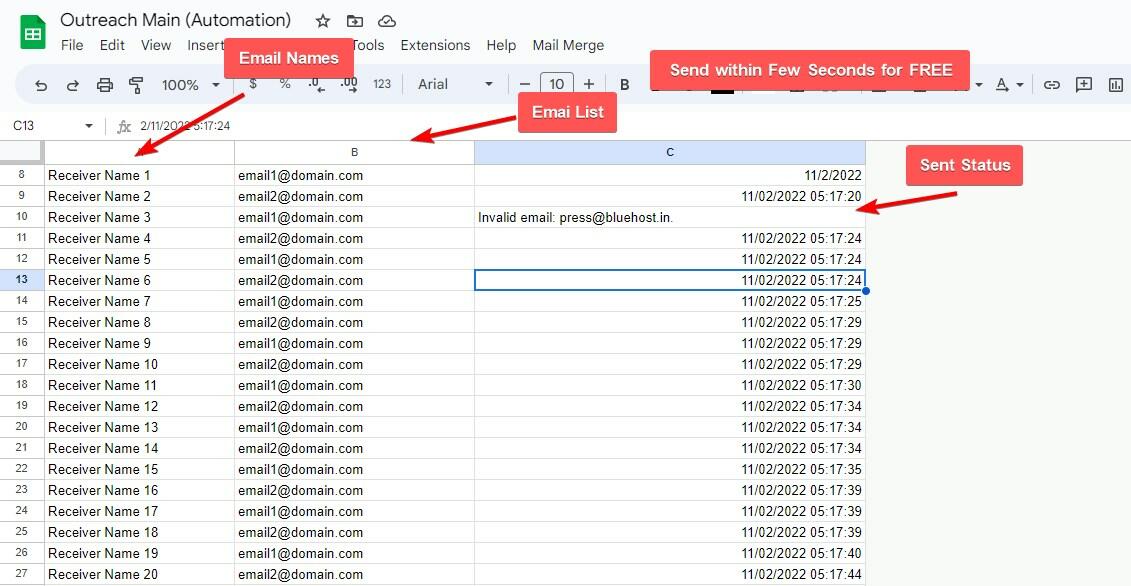Select the cell 'Receiver Name 15'
This screenshot has width=1131, height=586.
(139, 469)
